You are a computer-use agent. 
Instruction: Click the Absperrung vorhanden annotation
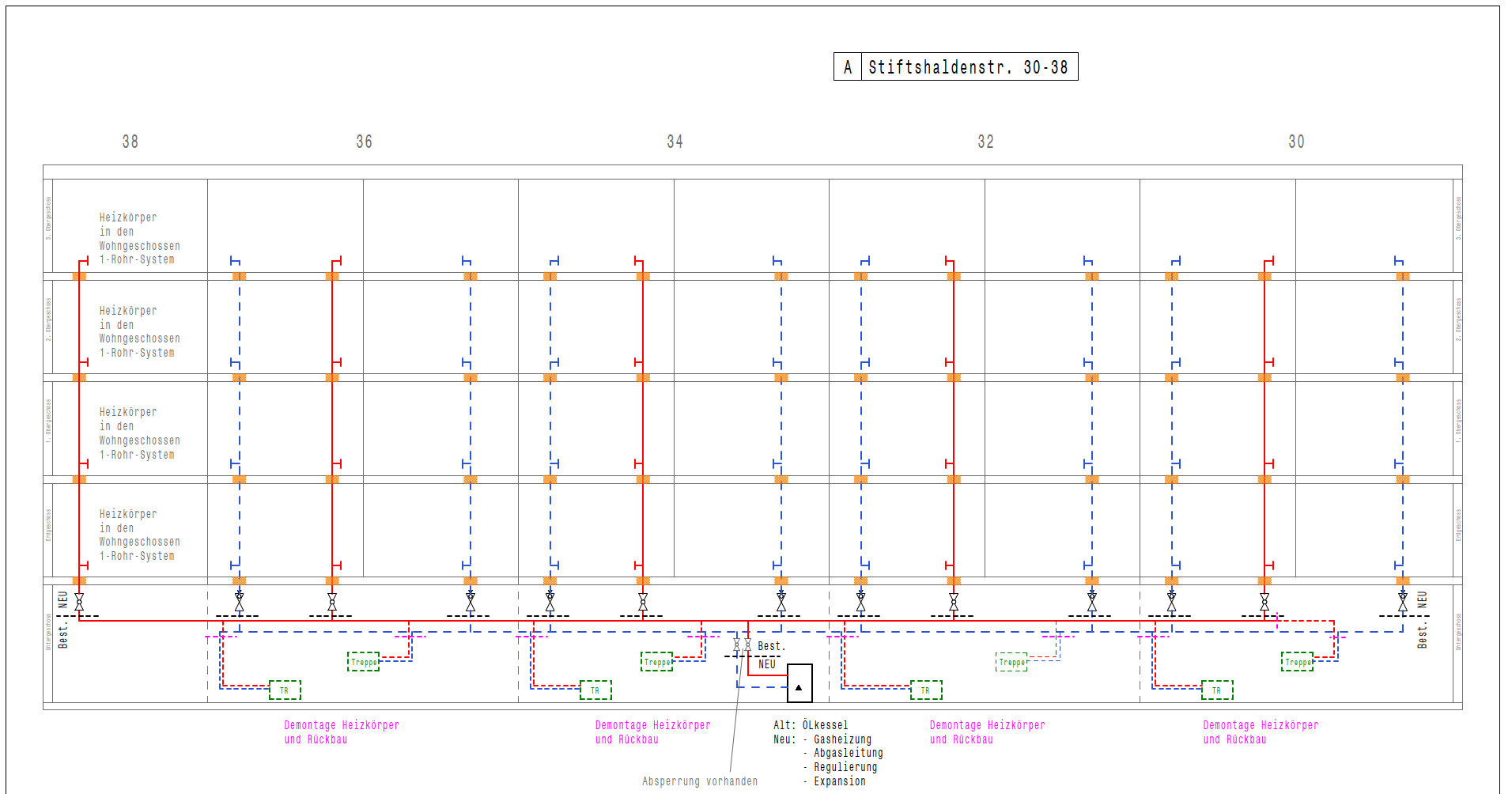click(x=699, y=781)
